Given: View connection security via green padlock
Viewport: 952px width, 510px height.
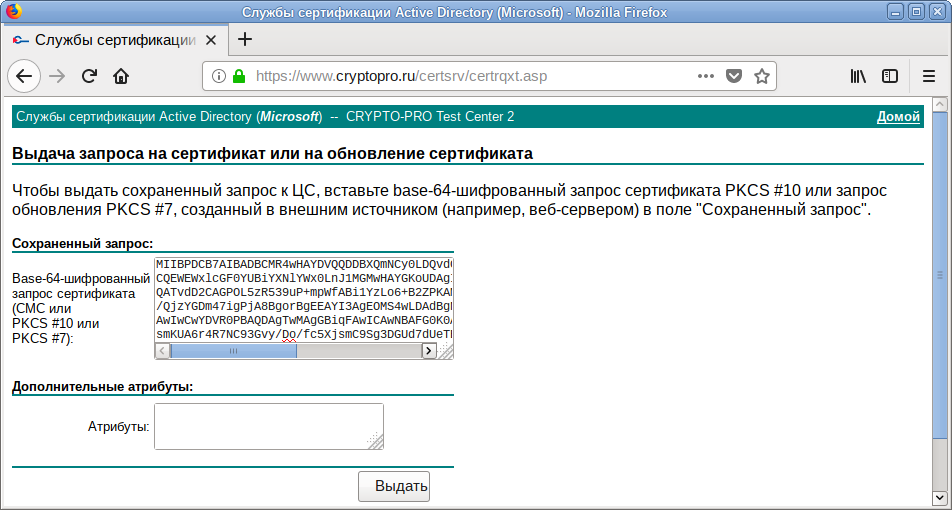Looking at the screenshot, I should point(239,76).
